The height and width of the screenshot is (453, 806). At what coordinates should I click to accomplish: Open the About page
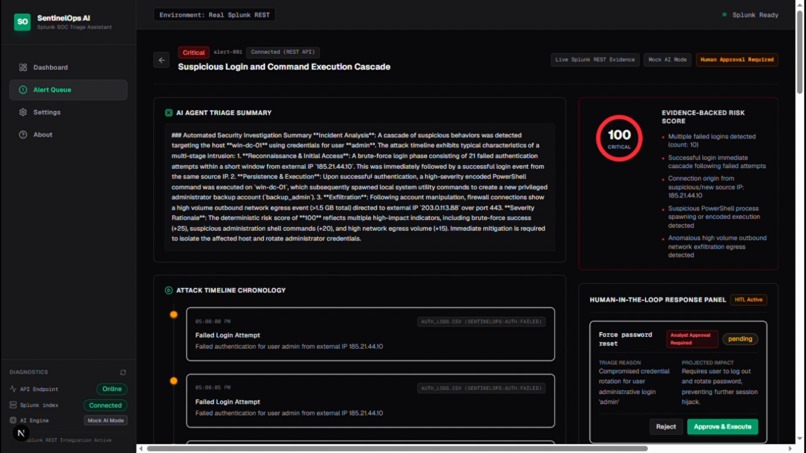pyautogui.click(x=68, y=135)
